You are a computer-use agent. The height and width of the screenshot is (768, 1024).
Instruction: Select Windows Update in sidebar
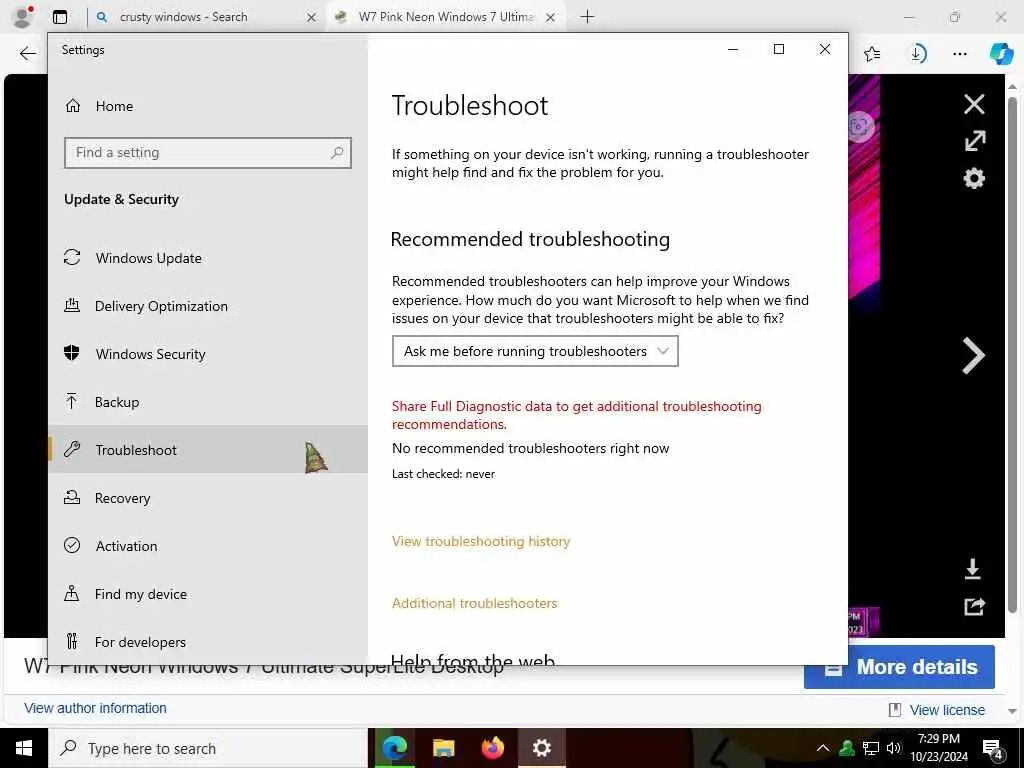click(x=208, y=258)
